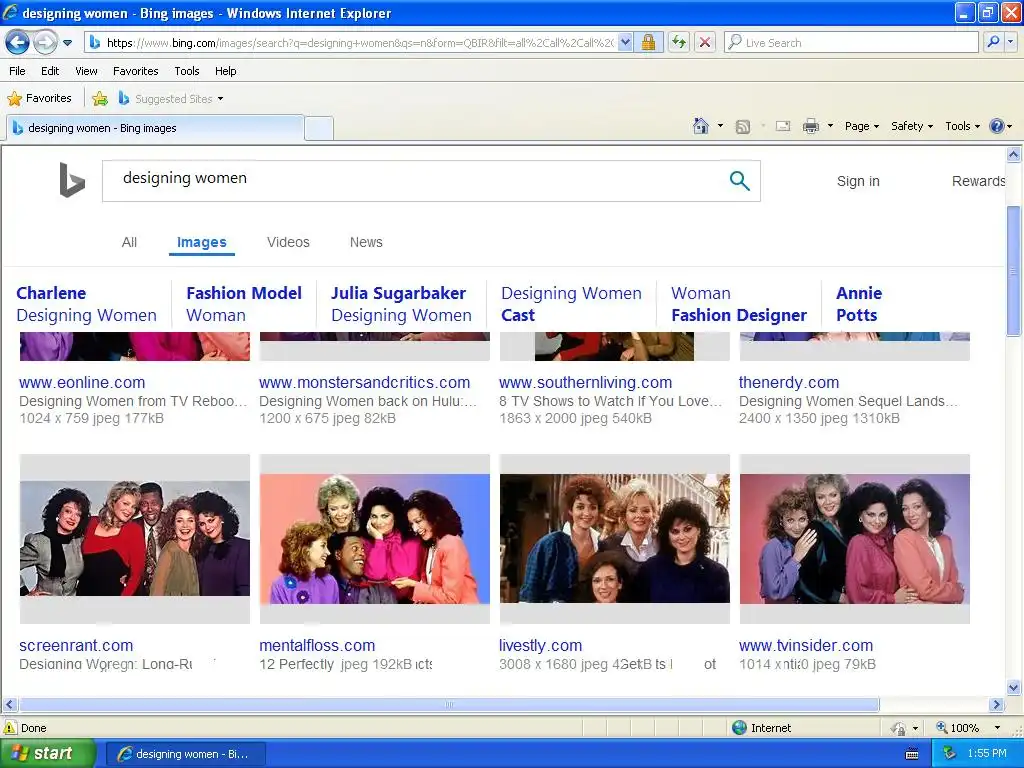Viewport: 1024px width, 768px height.
Task: Click the address bar URL field
Action: (352, 42)
